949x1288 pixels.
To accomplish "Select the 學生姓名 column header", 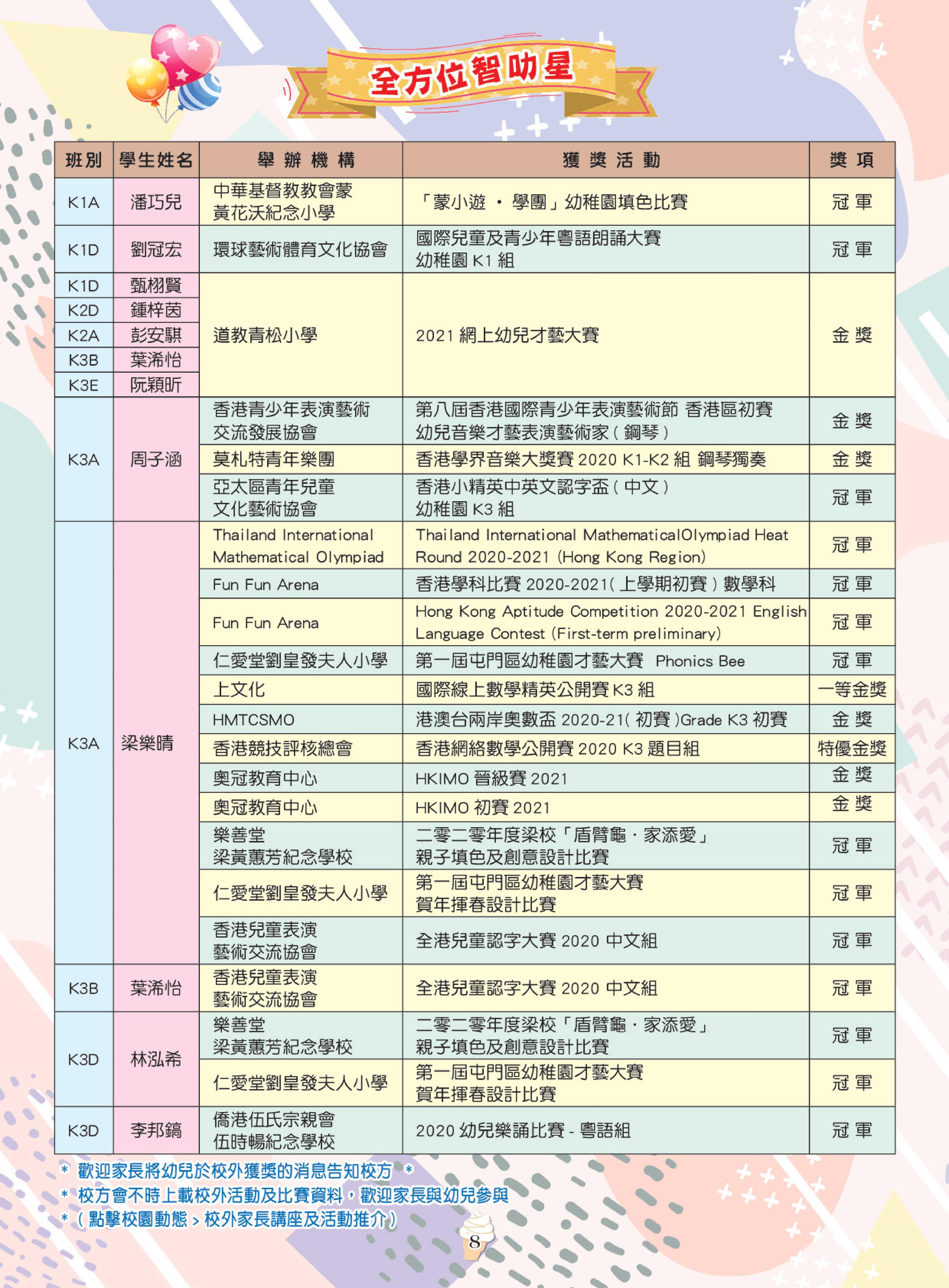I will 156,160.
